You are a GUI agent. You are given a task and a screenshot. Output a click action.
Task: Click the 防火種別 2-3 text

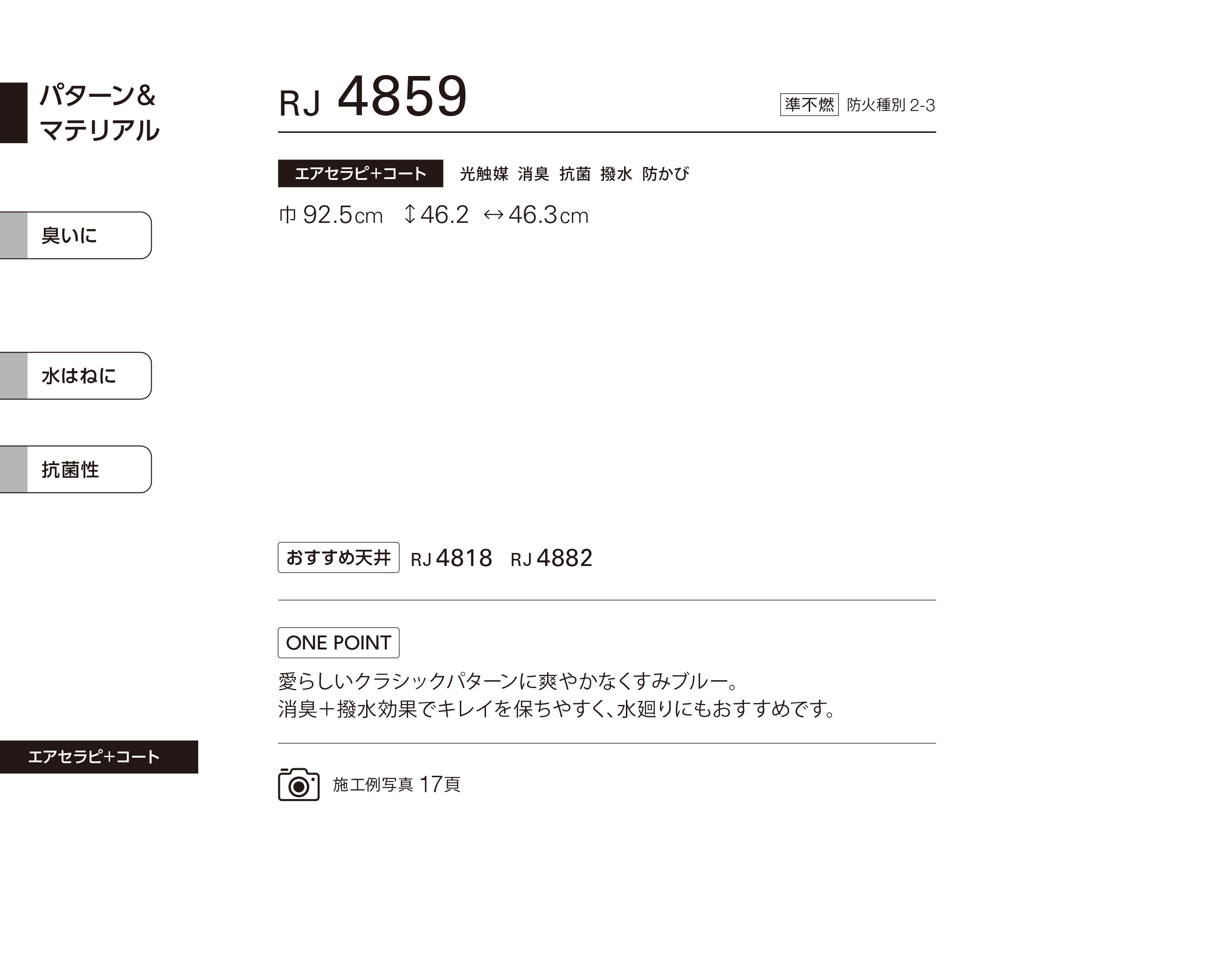coord(890,105)
